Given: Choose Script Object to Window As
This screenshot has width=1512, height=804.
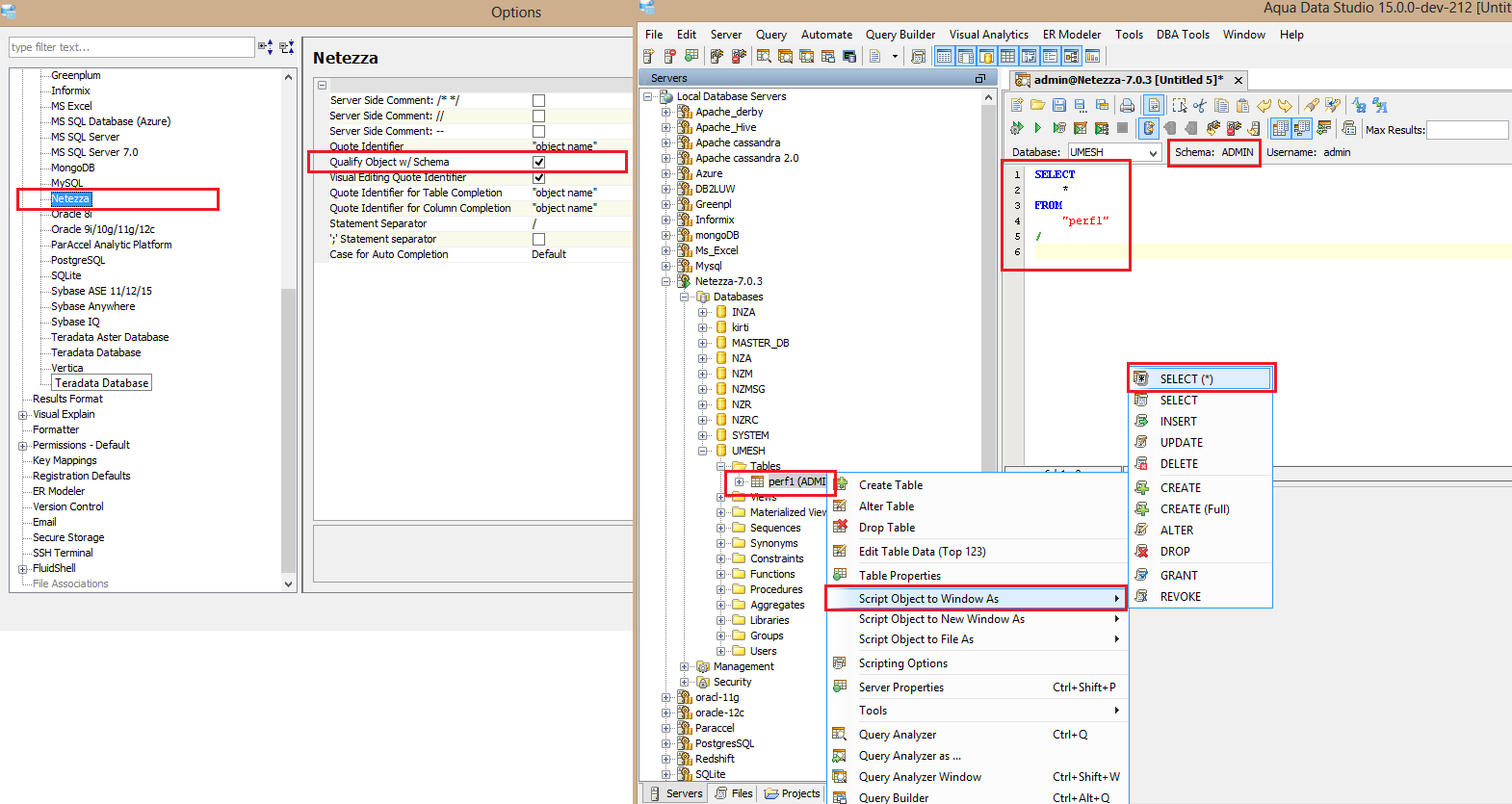Looking at the screenshot, I should [x=977, y=598].
